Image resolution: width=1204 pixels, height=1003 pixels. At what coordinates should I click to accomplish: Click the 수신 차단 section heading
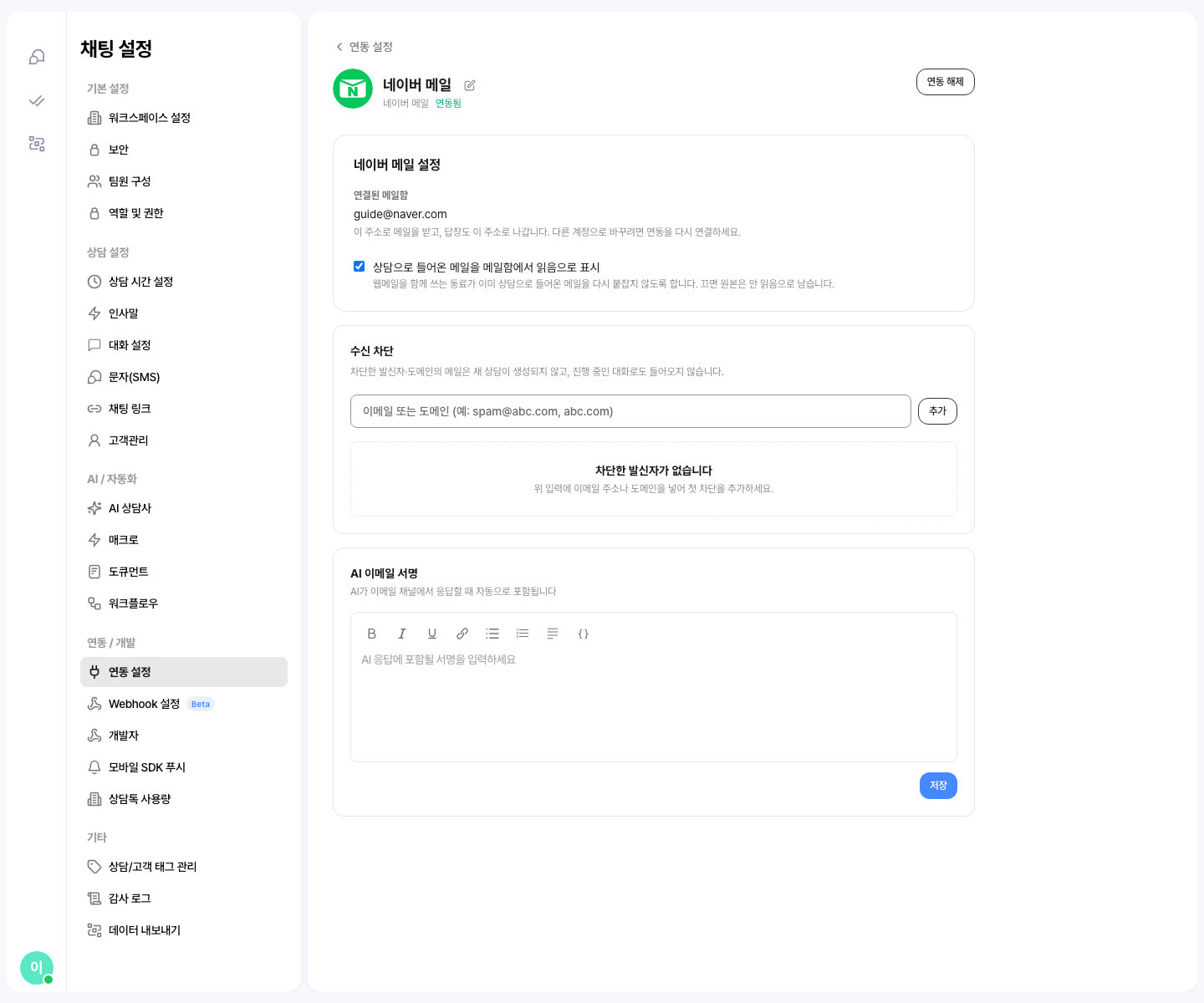pos(372,351)
